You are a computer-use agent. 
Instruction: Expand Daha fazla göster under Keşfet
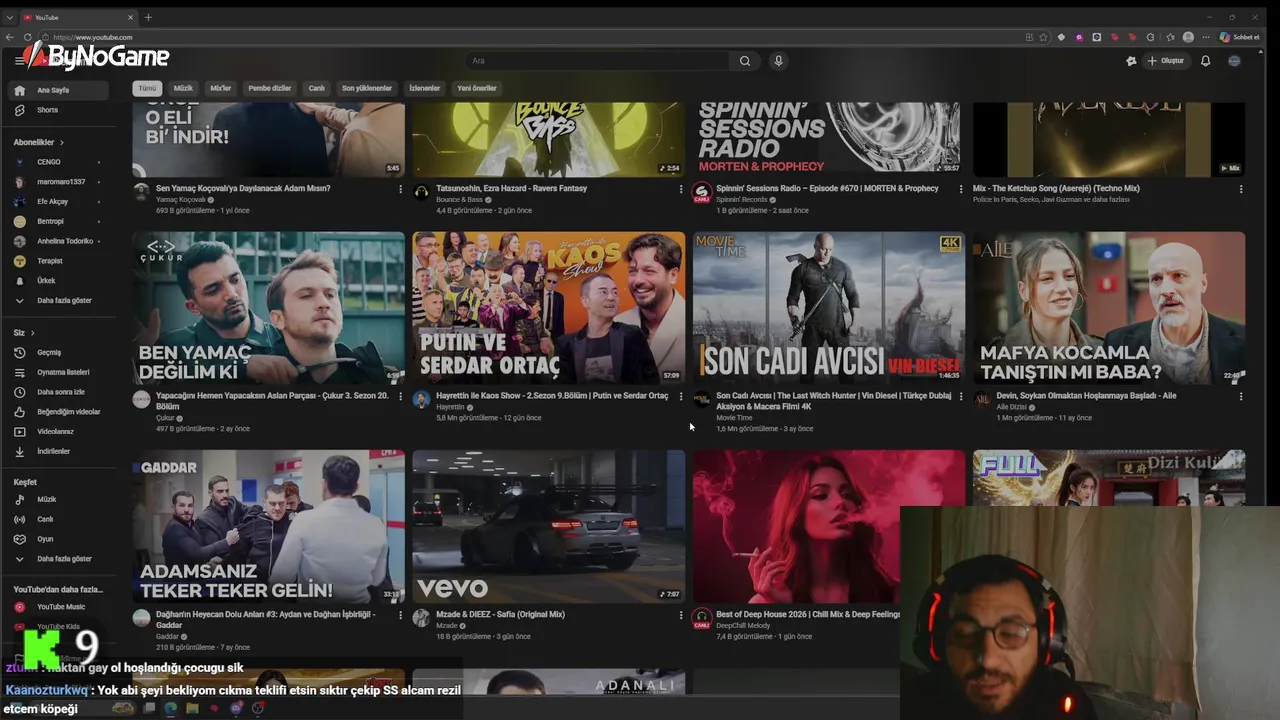(60, 559)
